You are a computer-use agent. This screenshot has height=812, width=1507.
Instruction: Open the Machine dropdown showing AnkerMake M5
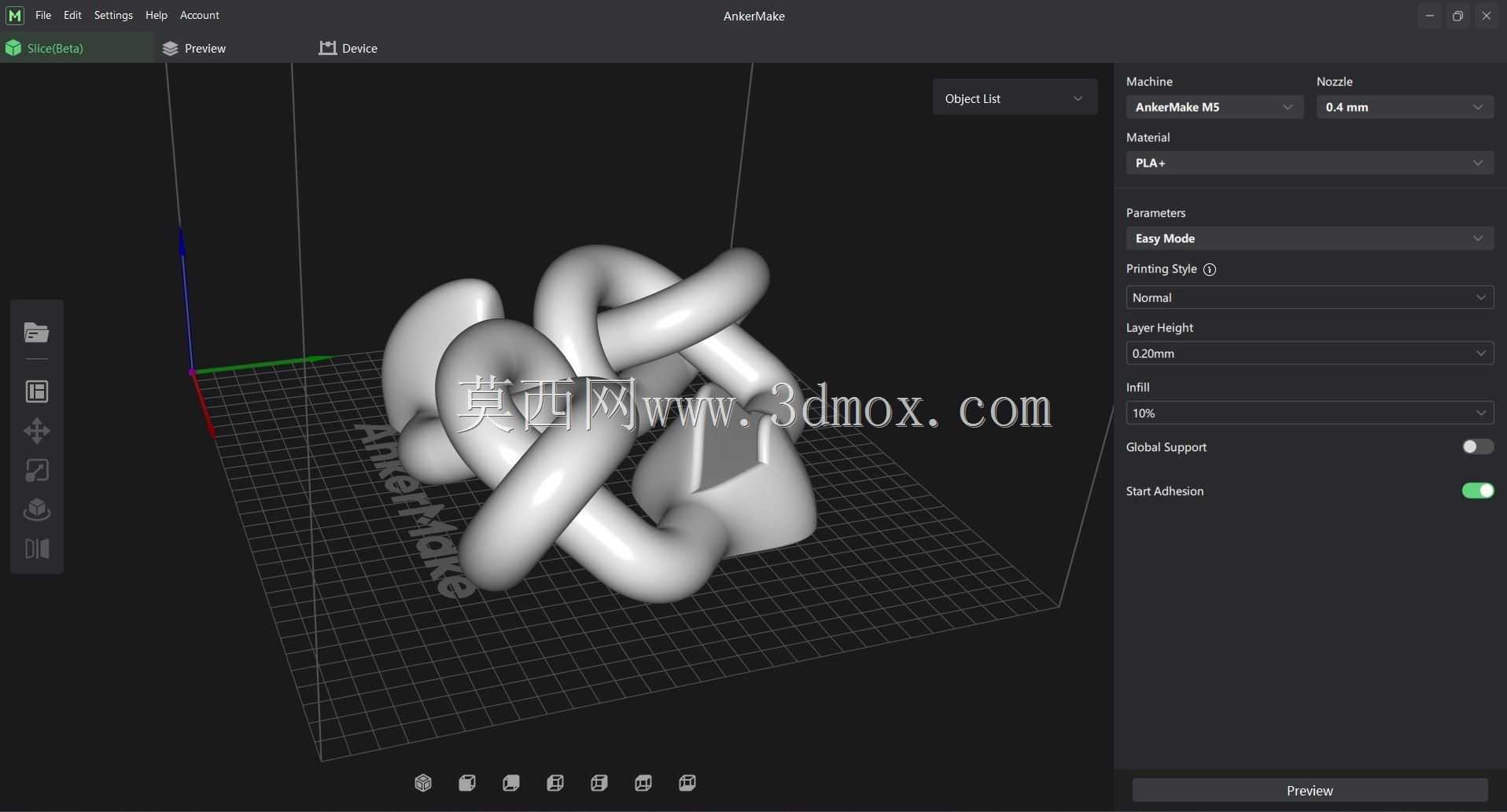1214,107
